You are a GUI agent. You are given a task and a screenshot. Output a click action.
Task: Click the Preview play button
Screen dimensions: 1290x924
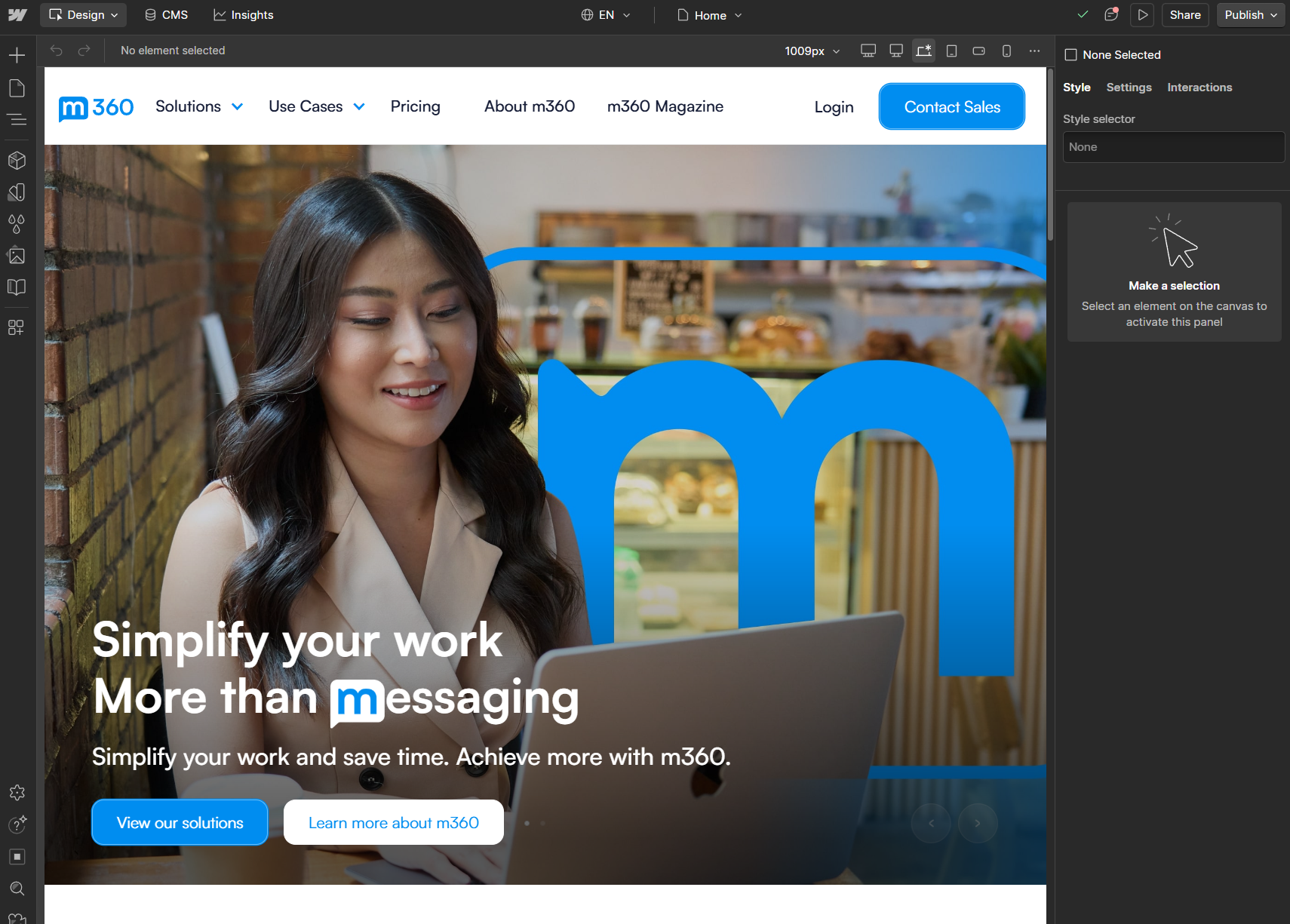point(1143,15)
